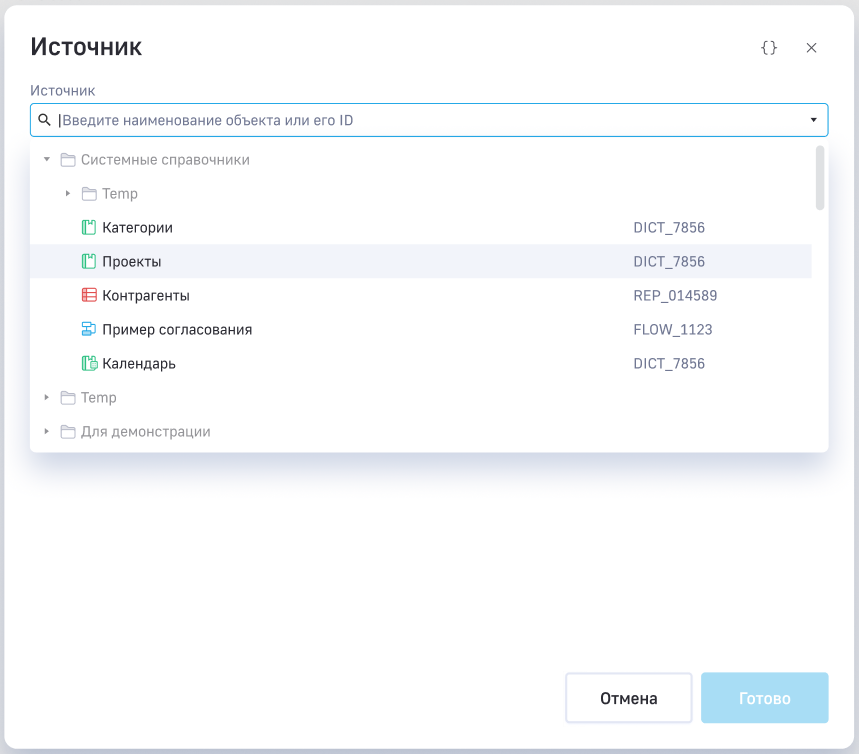Toggle the Источник dropdown arrow

[814, 121]
